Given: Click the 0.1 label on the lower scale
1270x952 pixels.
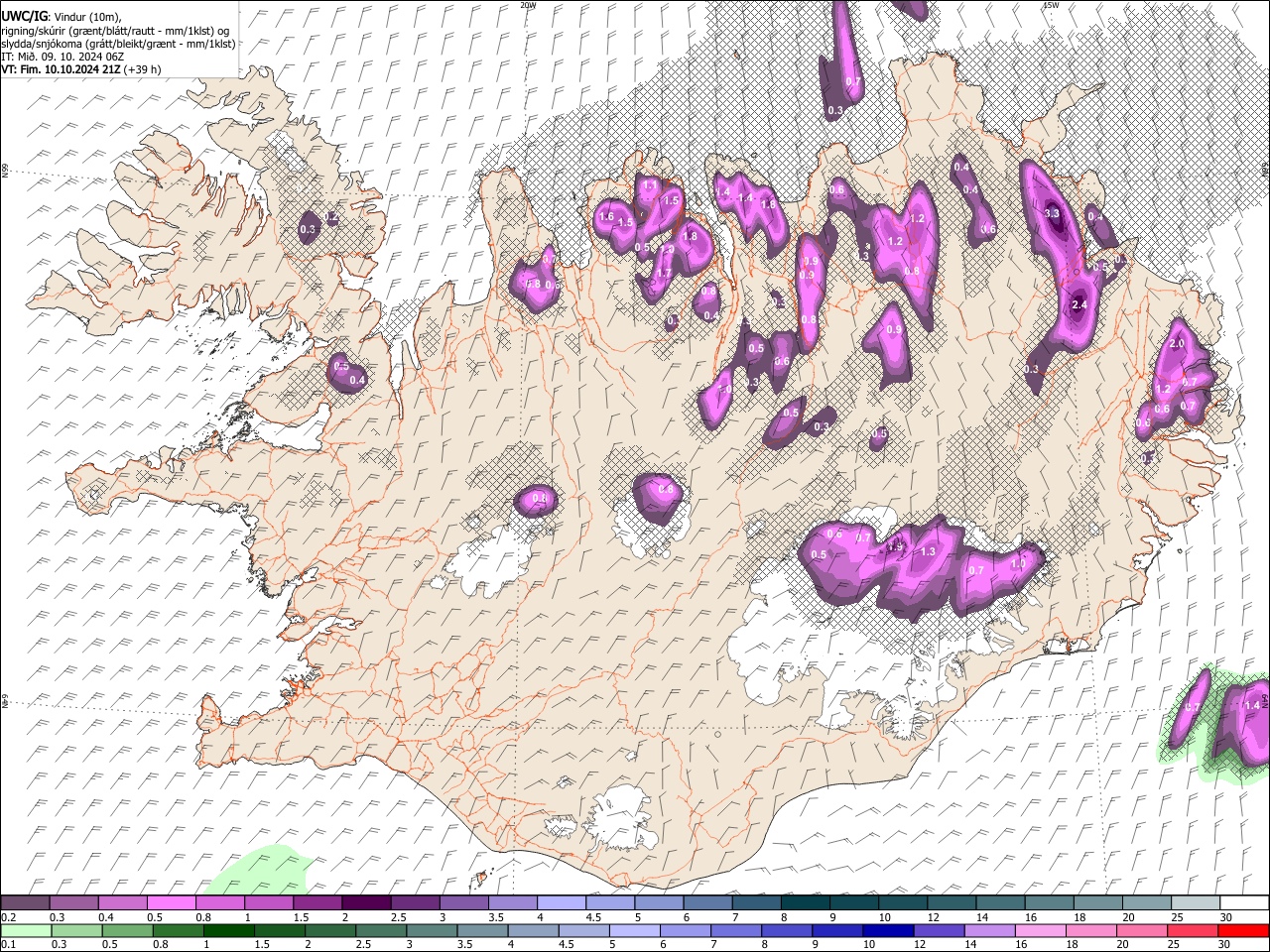Looking at the screenshot, I should (x=9, y=944).
